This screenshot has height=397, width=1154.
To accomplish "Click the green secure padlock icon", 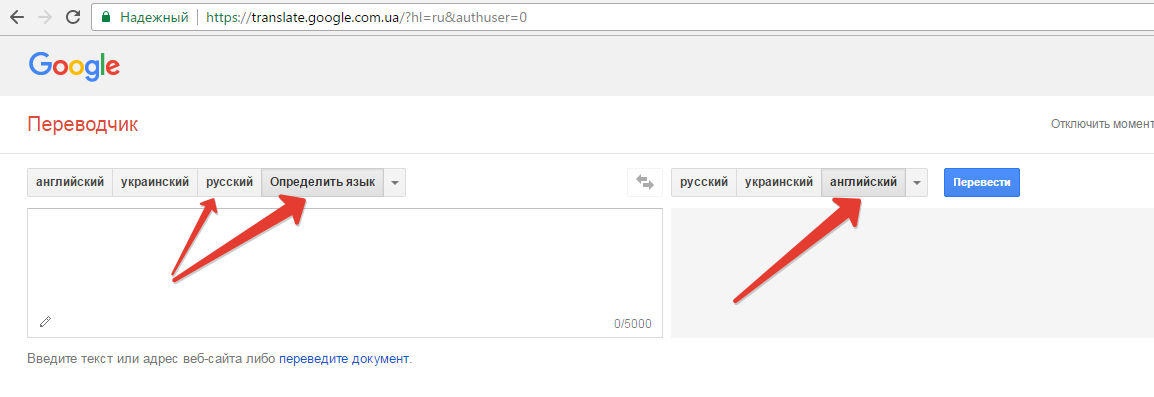I will coord(107,16).
